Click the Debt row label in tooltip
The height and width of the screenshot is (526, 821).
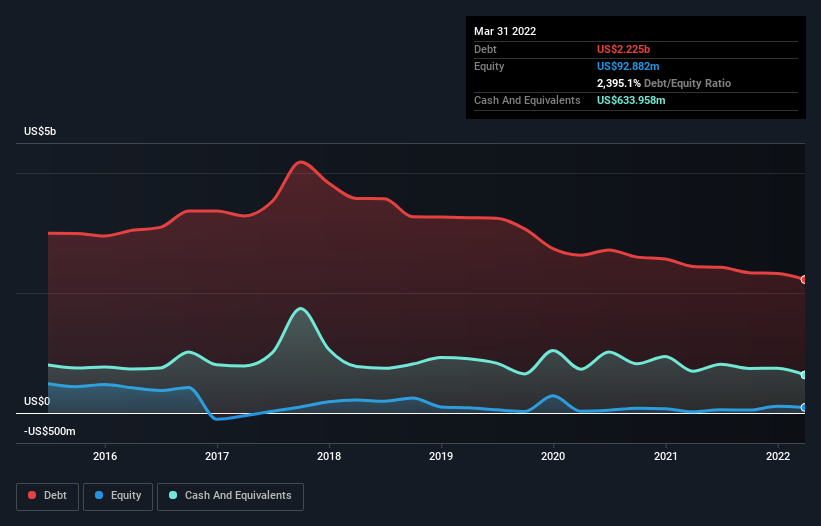coord(485,49)
